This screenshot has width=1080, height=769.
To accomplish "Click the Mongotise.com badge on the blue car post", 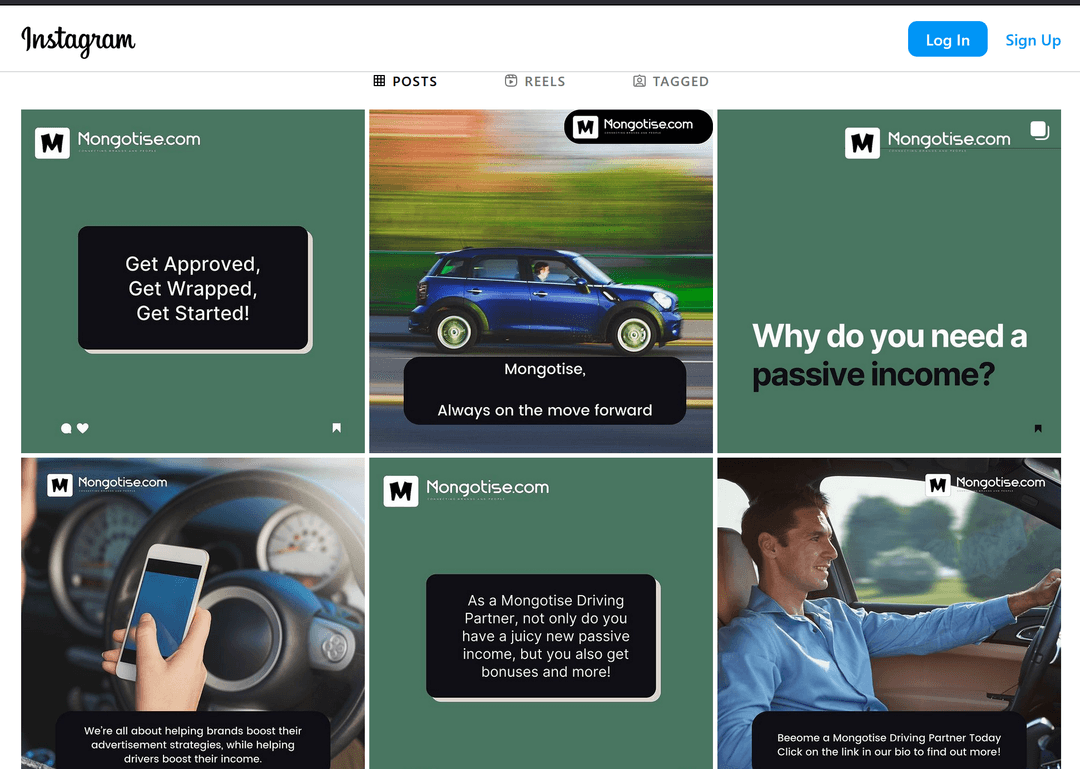I will click(x=638, y=127).
